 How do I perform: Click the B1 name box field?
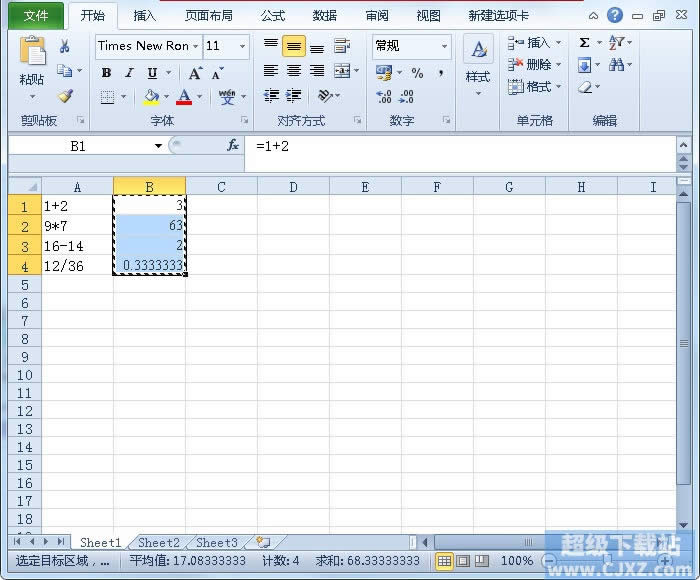pyautogui.click(x=78, y=146)
